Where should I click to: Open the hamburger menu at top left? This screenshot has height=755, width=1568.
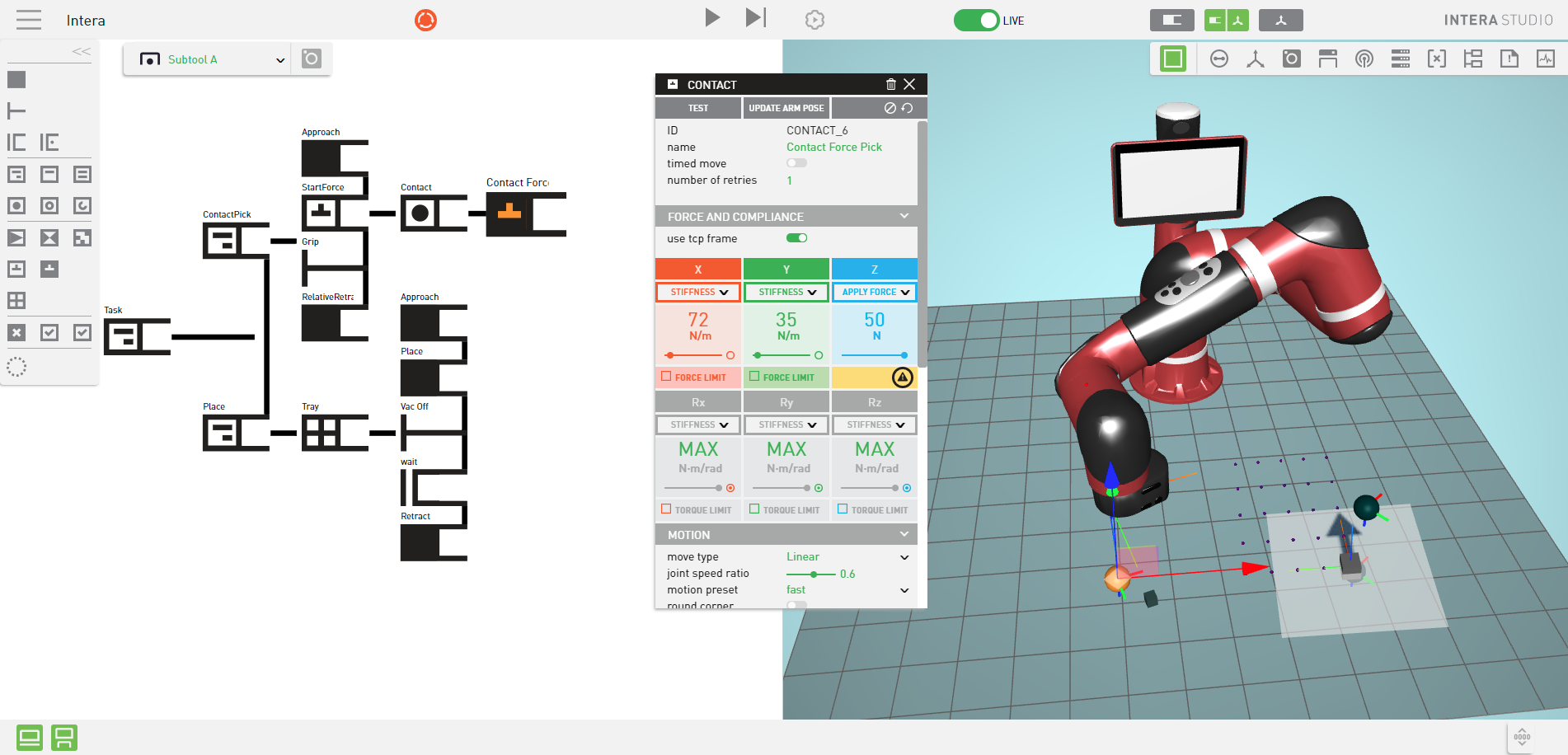28,20
